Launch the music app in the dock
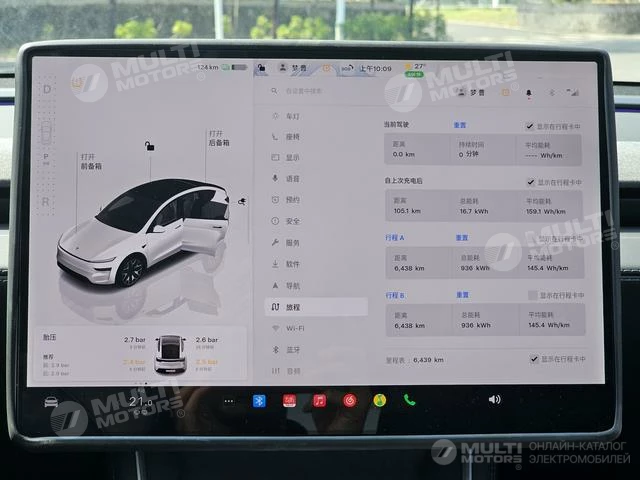640x480 pixels. 319,401
